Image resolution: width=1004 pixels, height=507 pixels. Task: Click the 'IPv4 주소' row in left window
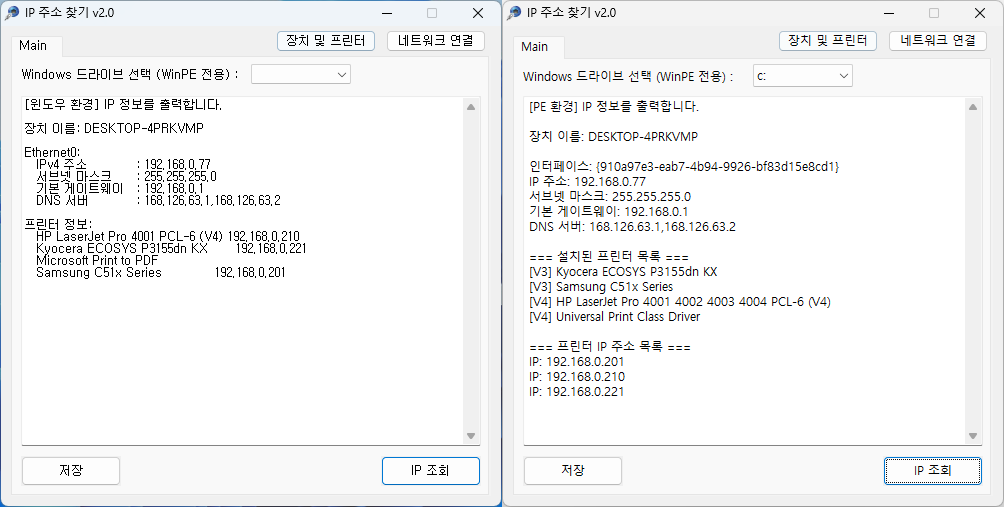click(123, 165)
